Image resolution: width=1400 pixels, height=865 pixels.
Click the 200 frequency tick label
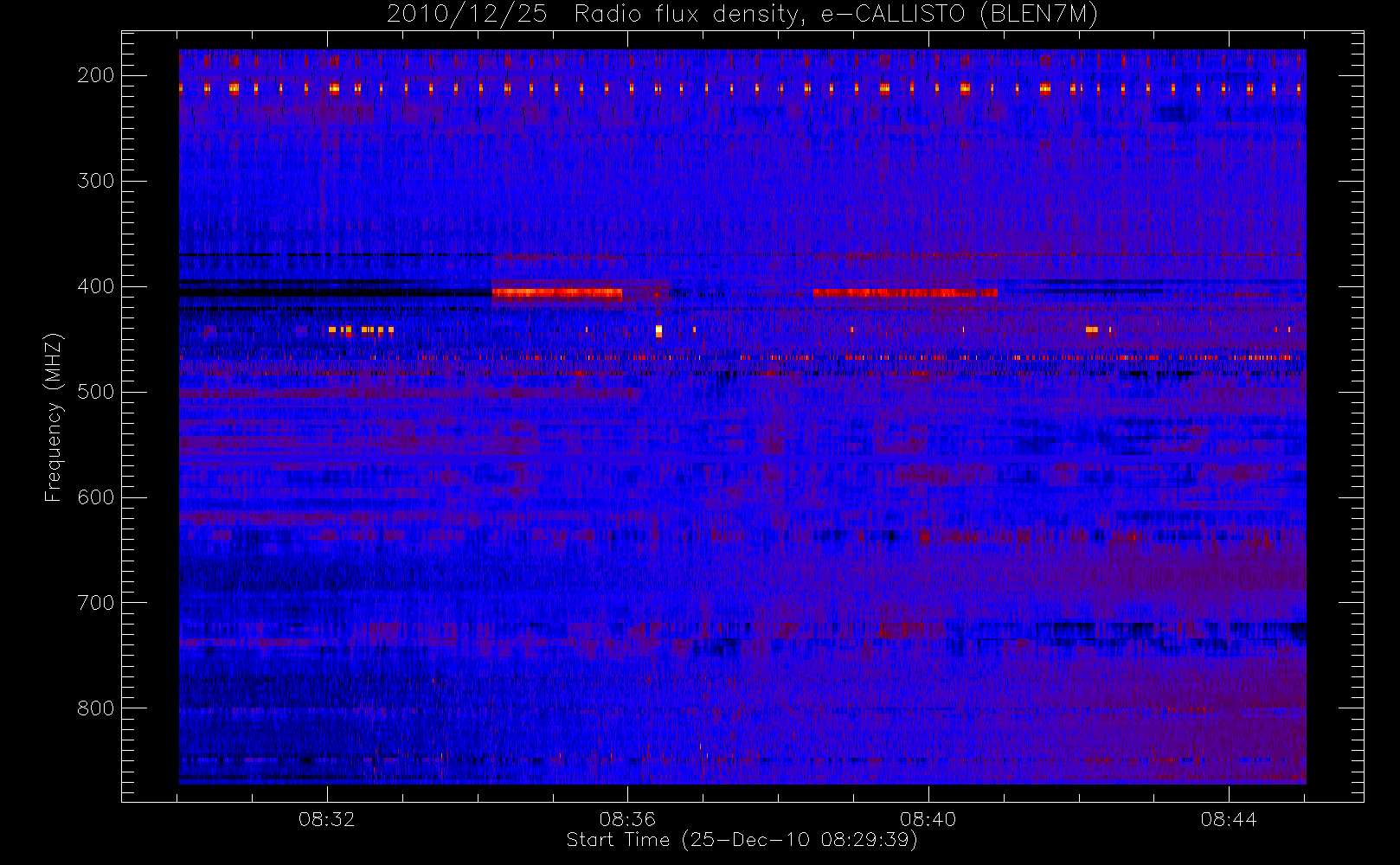[96, 75]
